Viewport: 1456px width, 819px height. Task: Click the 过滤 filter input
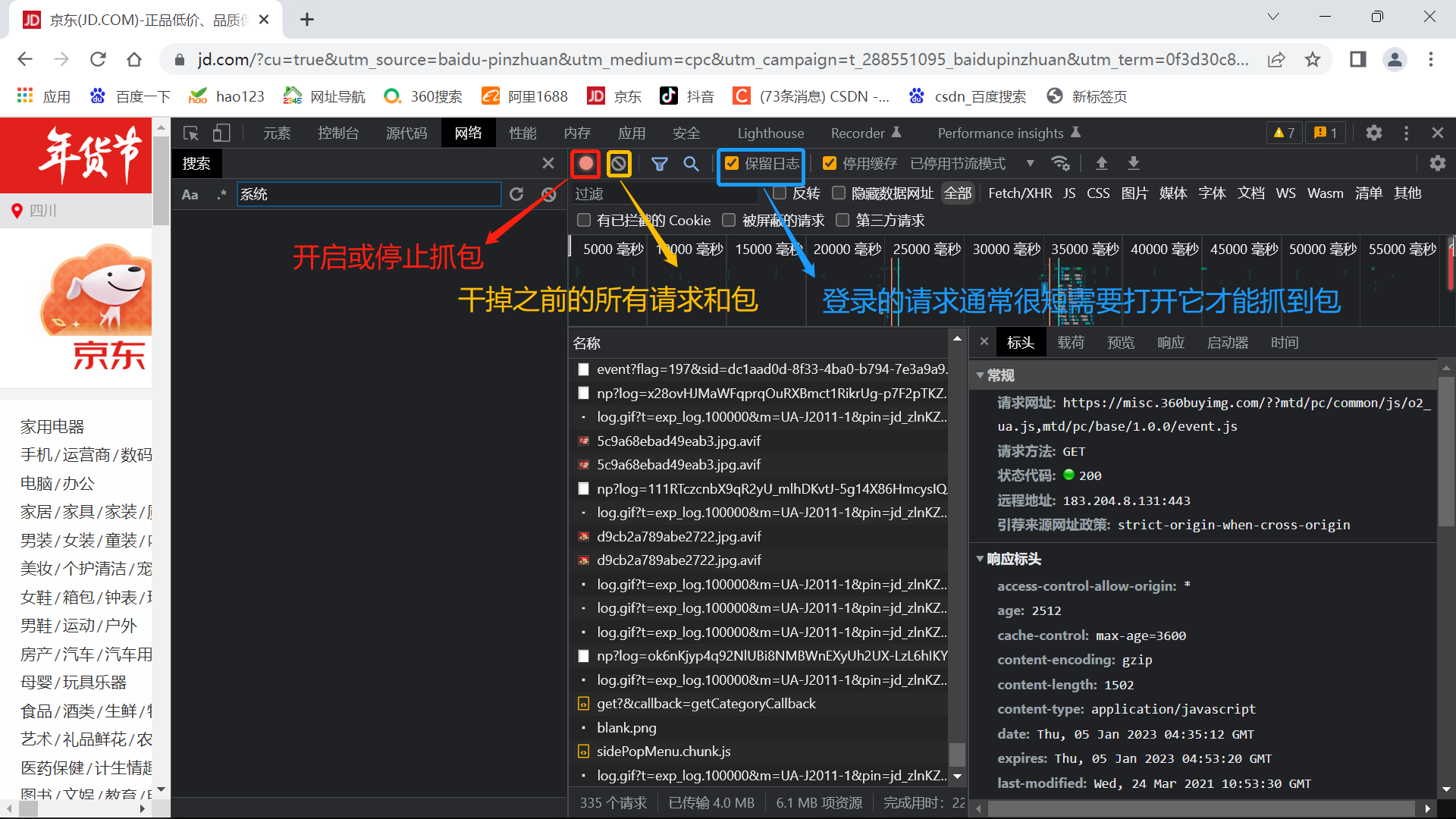[x=665, y=193]
